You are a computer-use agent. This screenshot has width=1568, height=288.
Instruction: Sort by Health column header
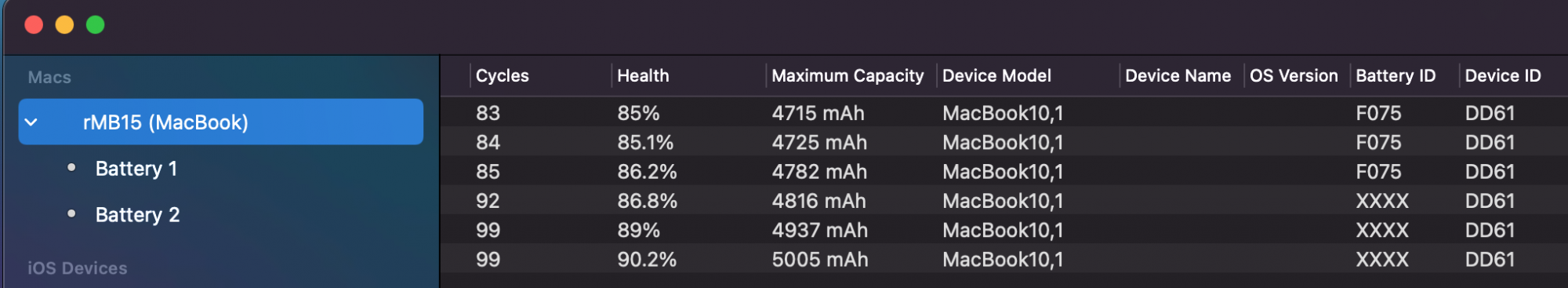pyautogui.click(x=643, y=76)
